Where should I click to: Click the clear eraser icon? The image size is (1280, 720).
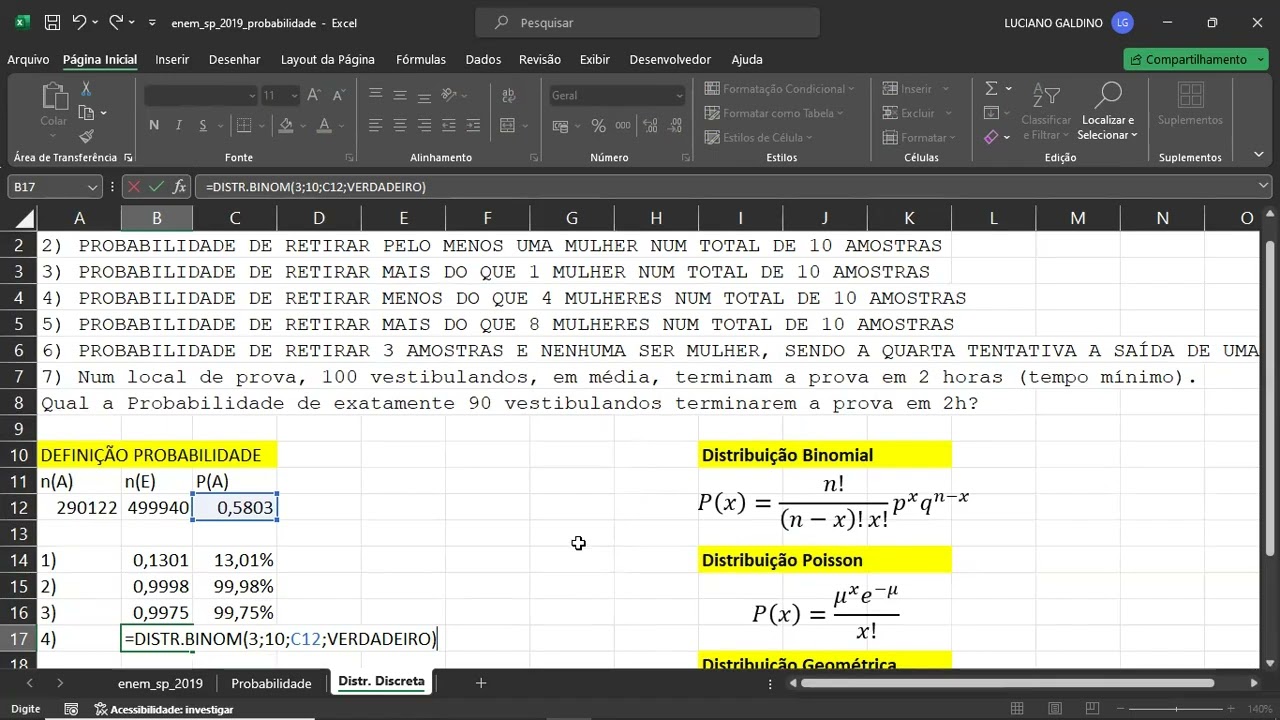click(991, 137)
